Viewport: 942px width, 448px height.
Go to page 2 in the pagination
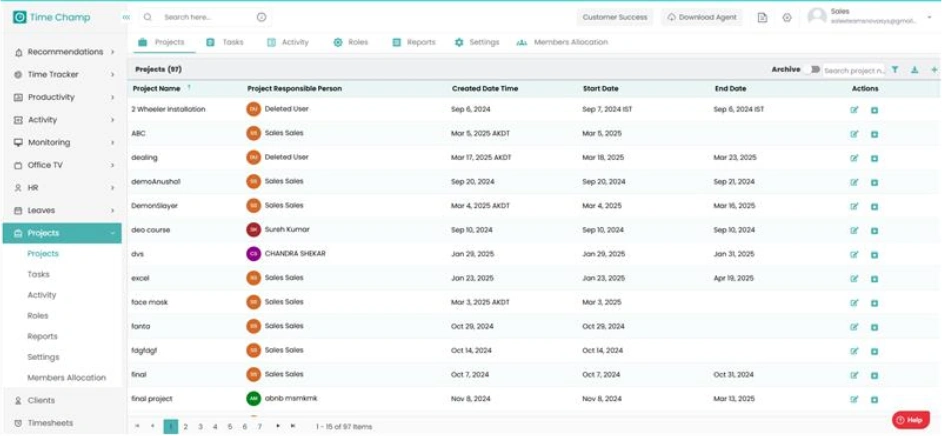coord(185,426)
